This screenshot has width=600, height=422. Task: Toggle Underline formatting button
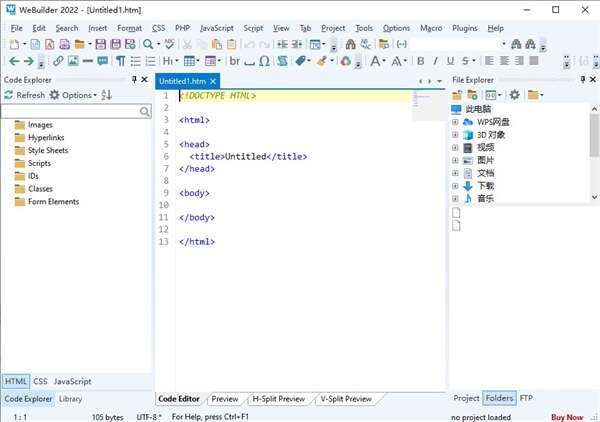(449, 61)
